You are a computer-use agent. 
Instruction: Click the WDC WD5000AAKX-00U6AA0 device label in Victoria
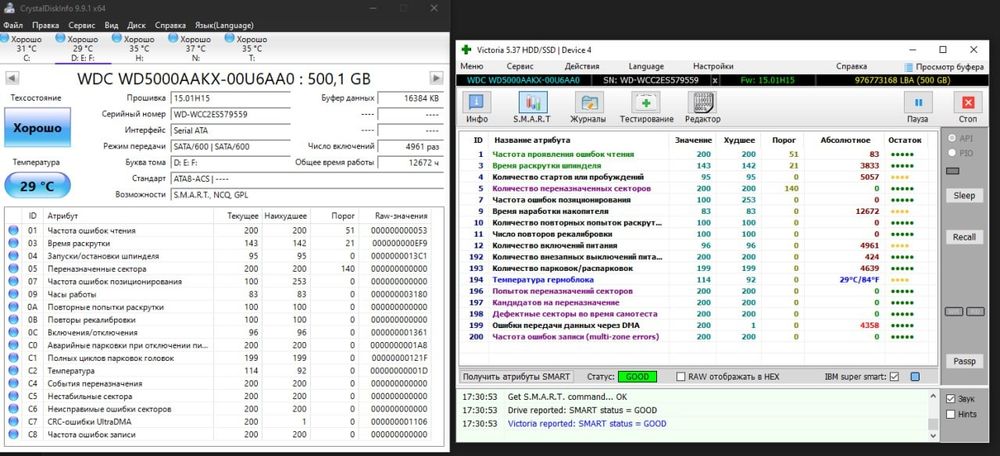coord(523,80)
